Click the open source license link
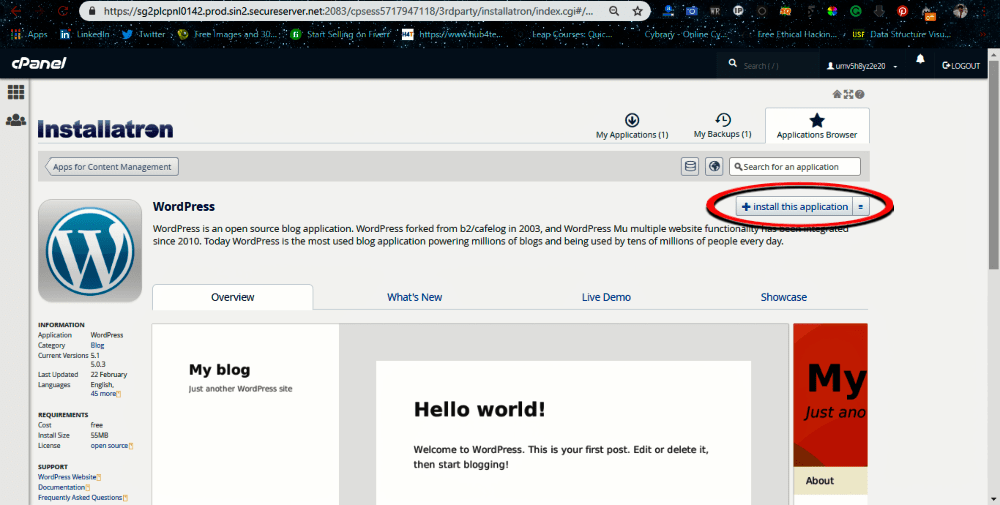Image resolution: width=1000 pixels, height=505 pixels. [110, 446]
